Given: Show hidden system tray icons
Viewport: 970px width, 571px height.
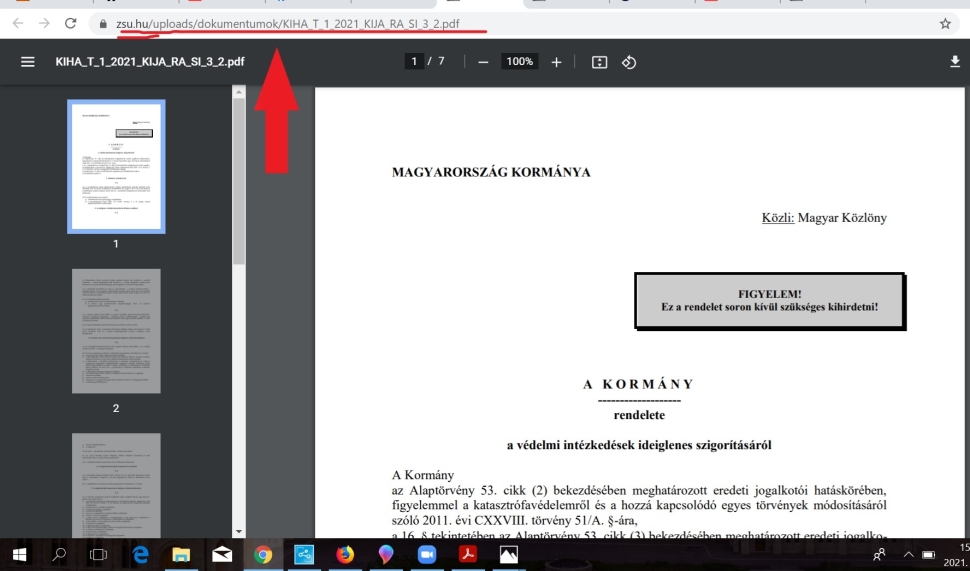Looking at the screenshot, I should coord(908,555).
